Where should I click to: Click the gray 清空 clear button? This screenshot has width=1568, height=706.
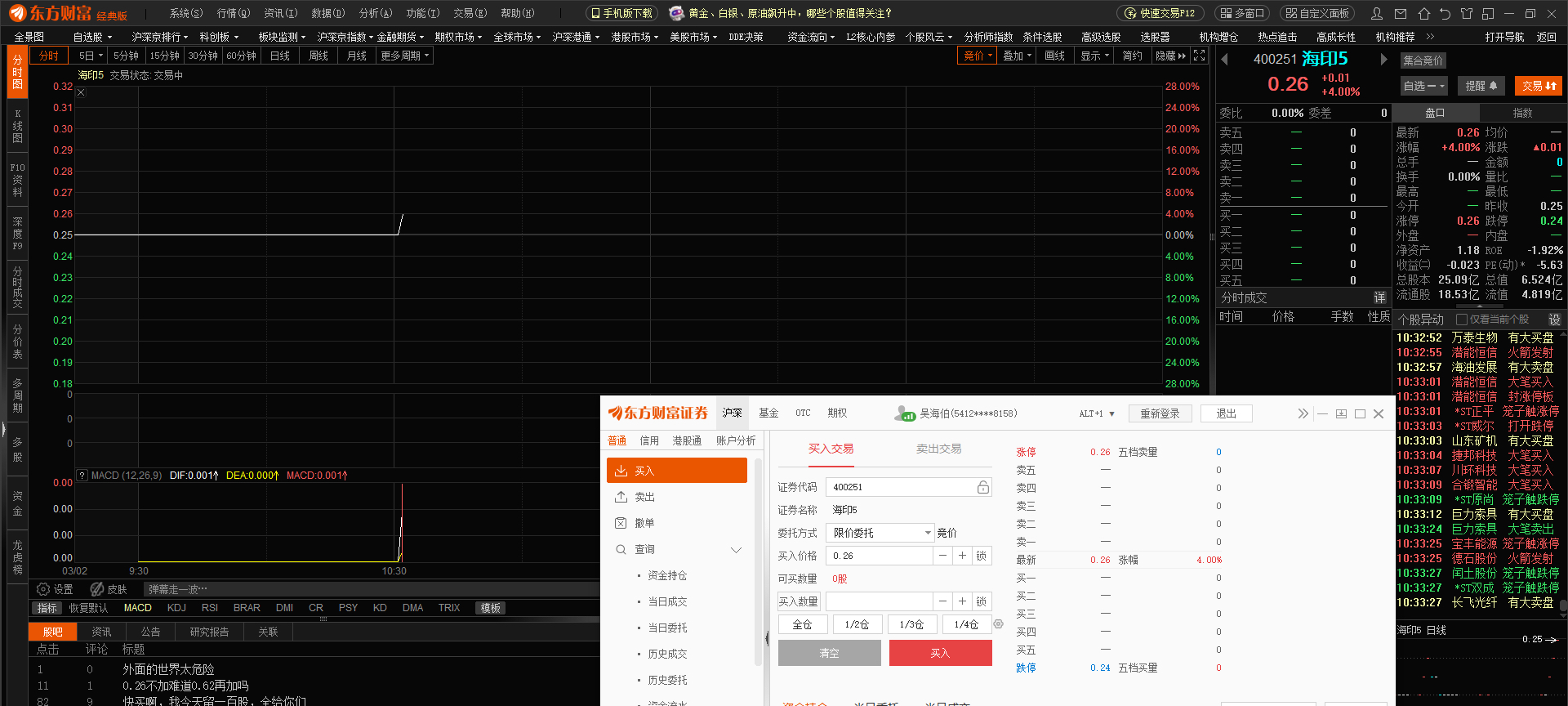(x=829, y=653)
